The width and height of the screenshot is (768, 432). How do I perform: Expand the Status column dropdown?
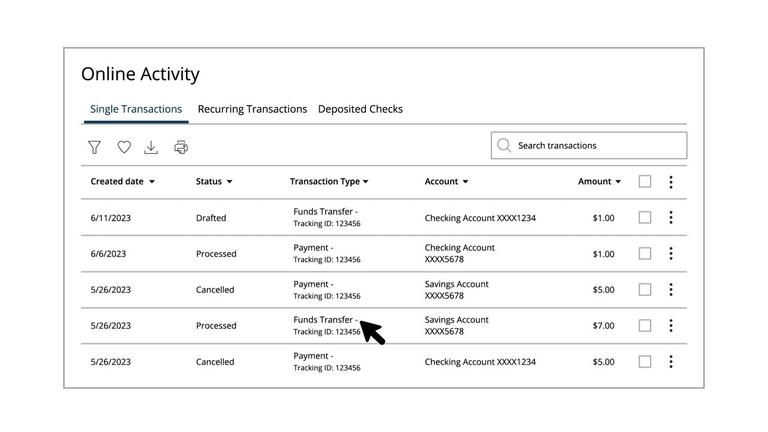pos(229,182)
